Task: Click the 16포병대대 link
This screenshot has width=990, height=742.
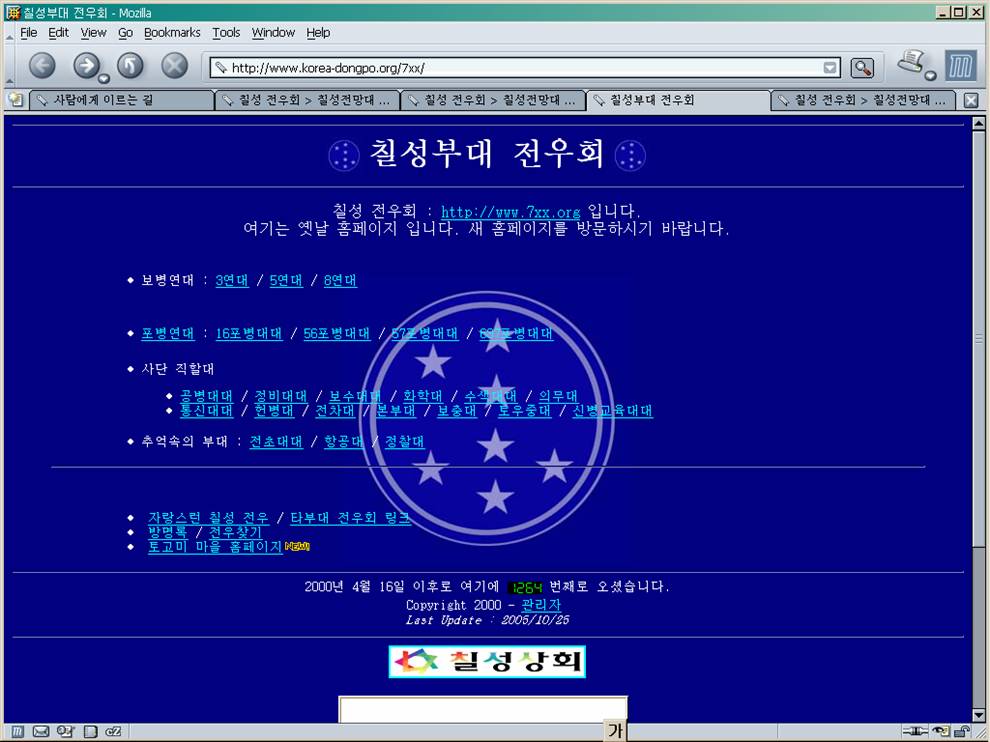Action: 249,334
